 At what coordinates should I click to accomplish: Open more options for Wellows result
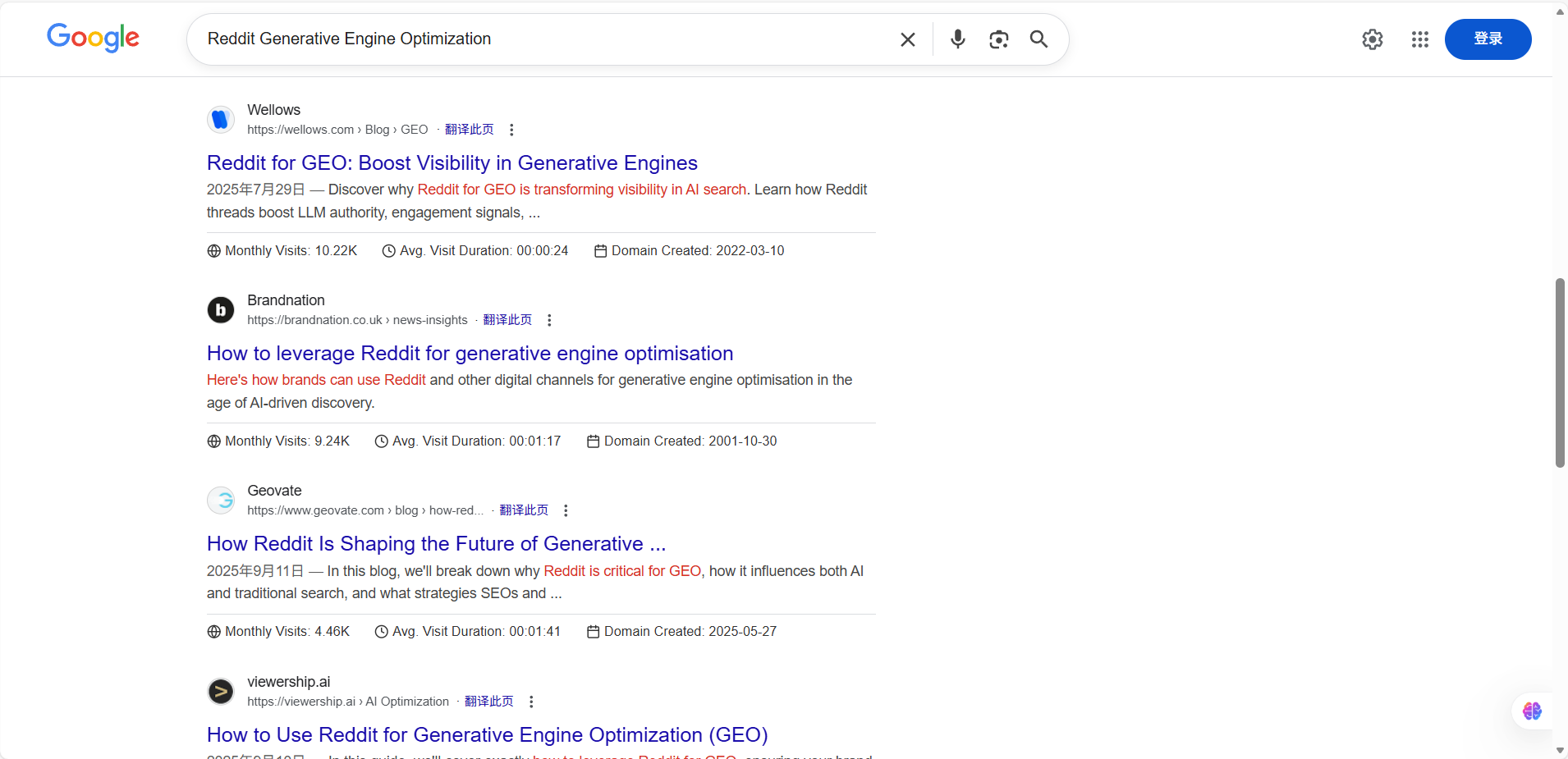511,130
